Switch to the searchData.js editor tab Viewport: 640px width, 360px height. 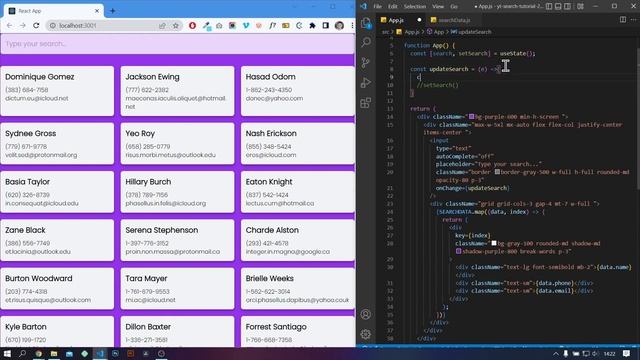pos(453,20)
